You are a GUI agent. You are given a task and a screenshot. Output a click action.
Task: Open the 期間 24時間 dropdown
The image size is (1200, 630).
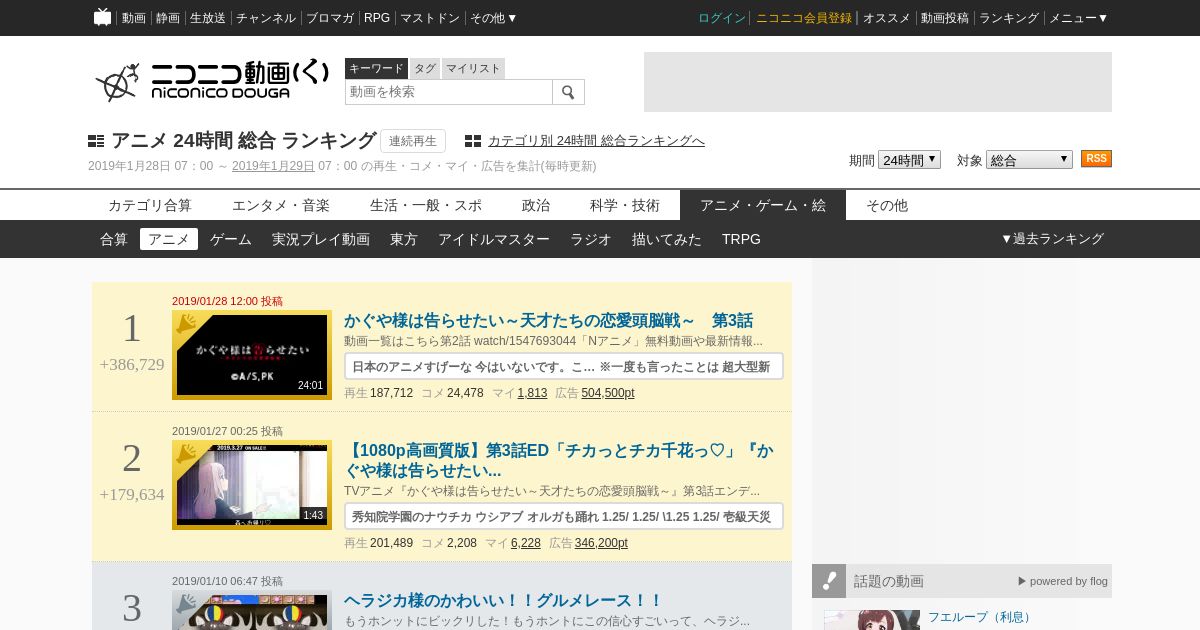coord(909,160)
